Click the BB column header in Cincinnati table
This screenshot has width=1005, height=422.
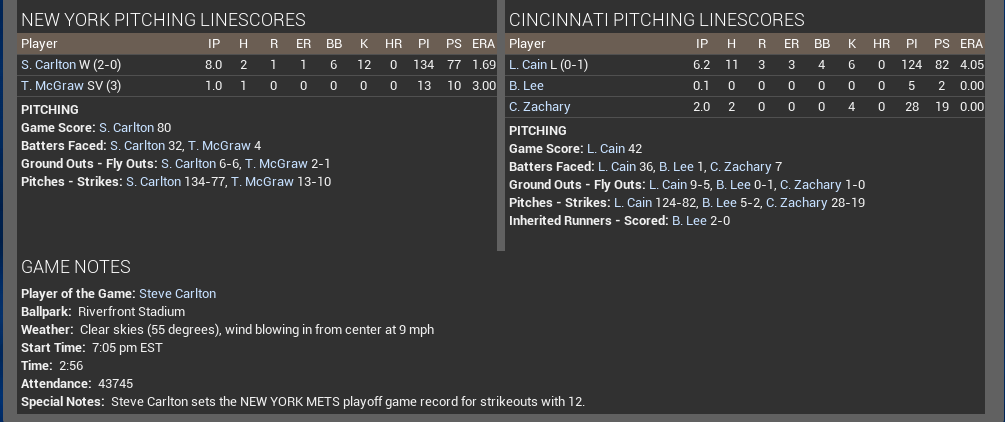pyautogui.click(x=822, y=44)
